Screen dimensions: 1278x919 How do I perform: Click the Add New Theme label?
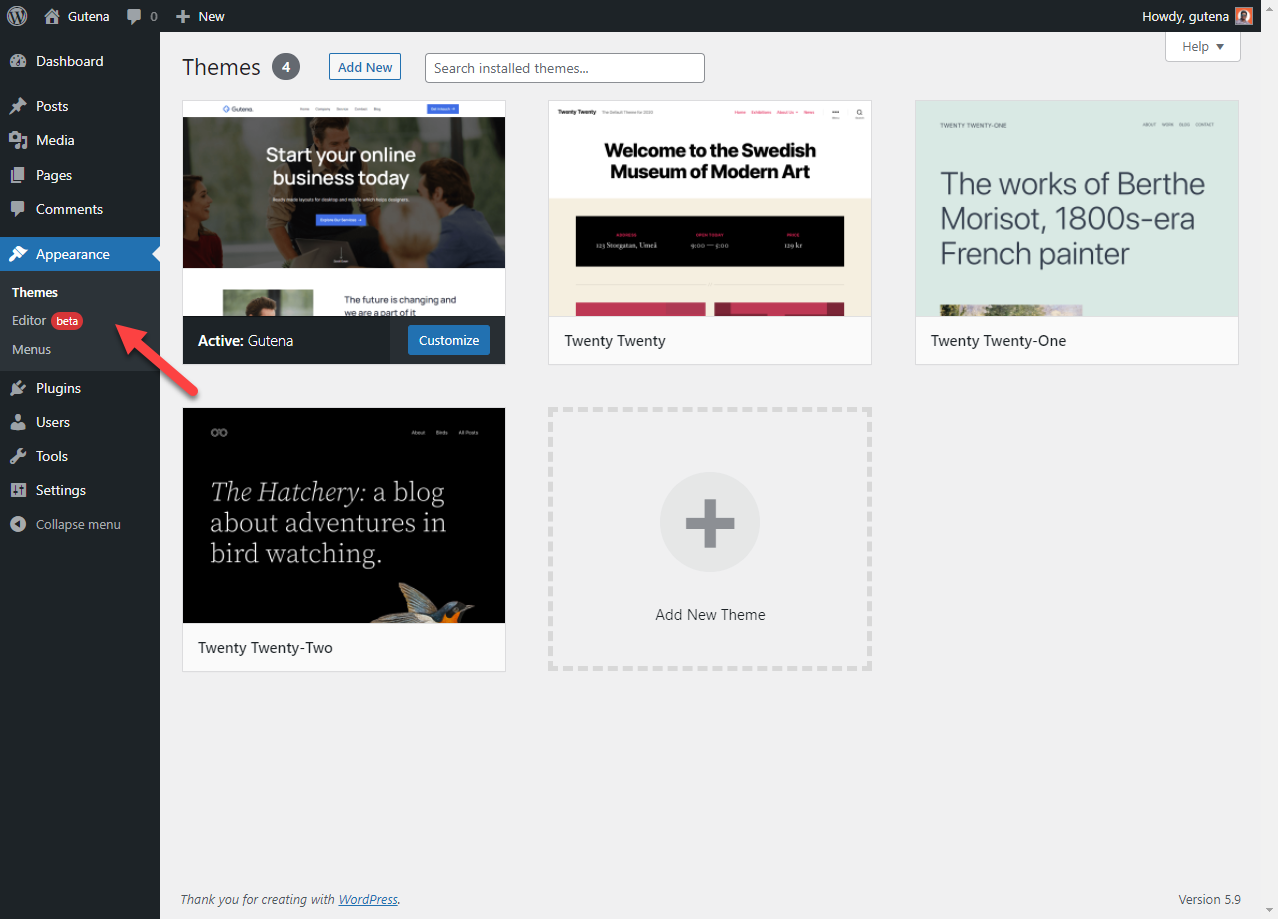tap(710, 615)
